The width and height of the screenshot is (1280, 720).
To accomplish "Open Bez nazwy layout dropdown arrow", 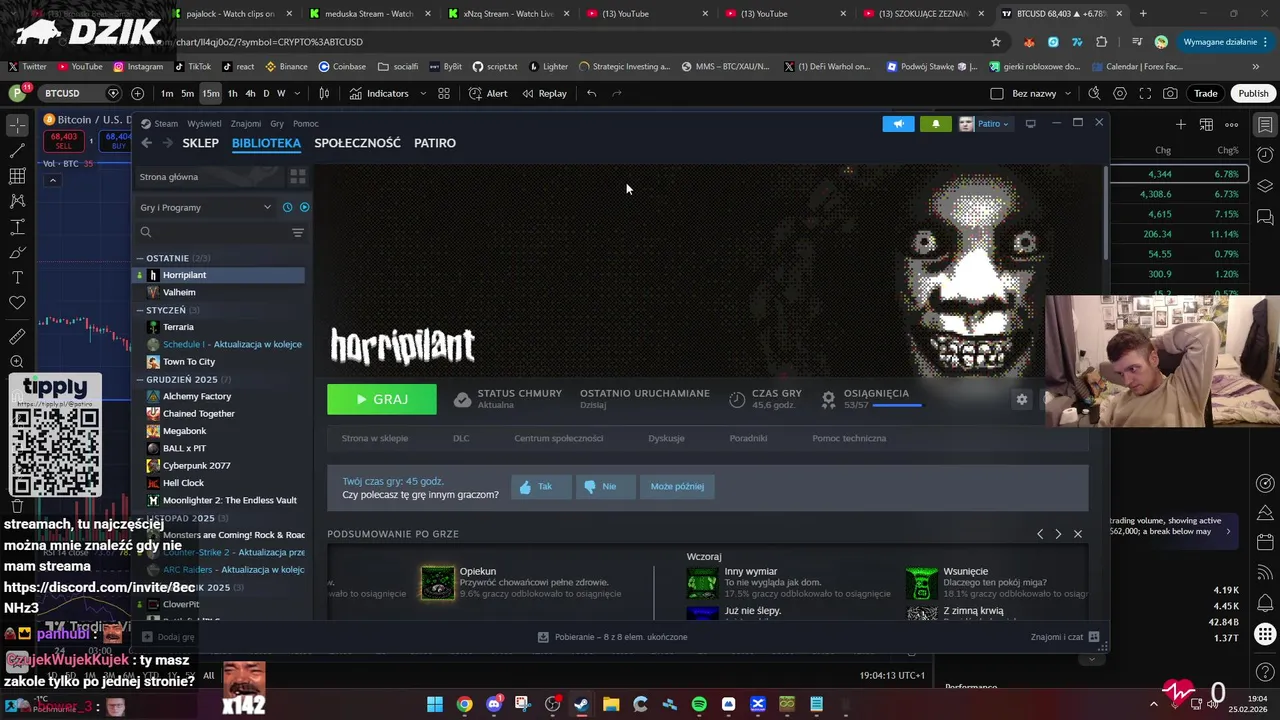I will point(1069,93).
